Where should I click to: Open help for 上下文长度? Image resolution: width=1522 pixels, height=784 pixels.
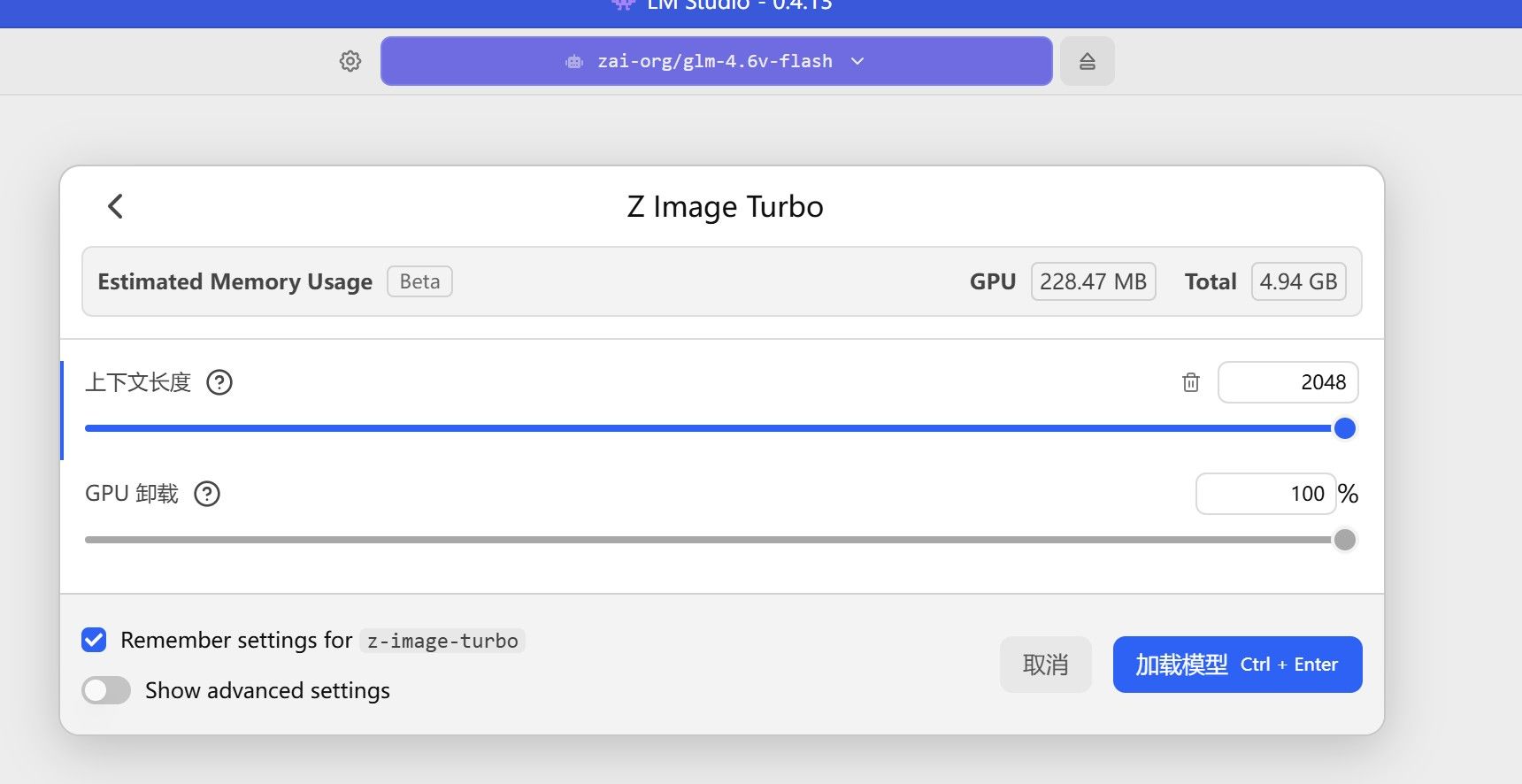(x=219, y=382)
